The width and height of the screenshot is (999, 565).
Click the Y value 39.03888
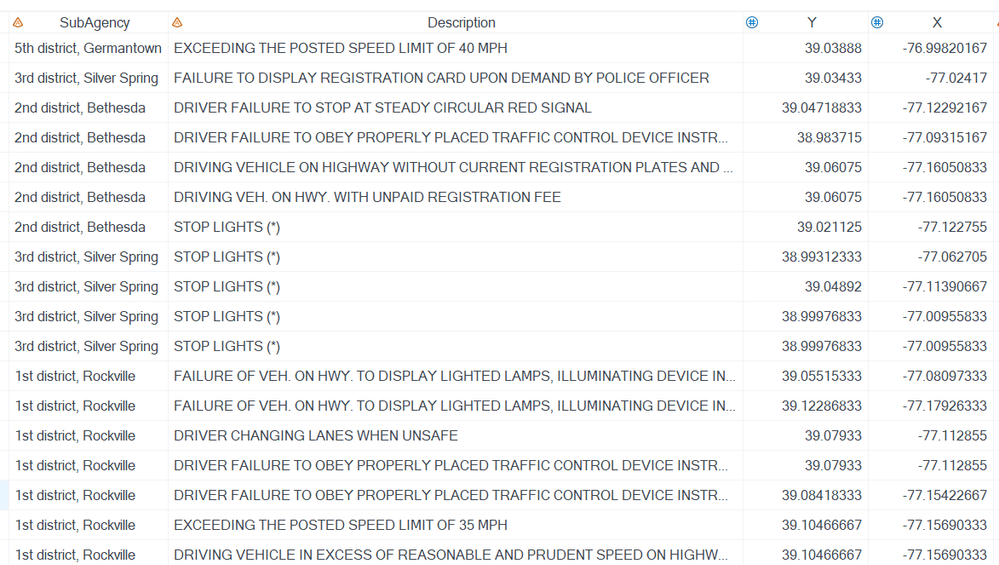pos(833,48)
